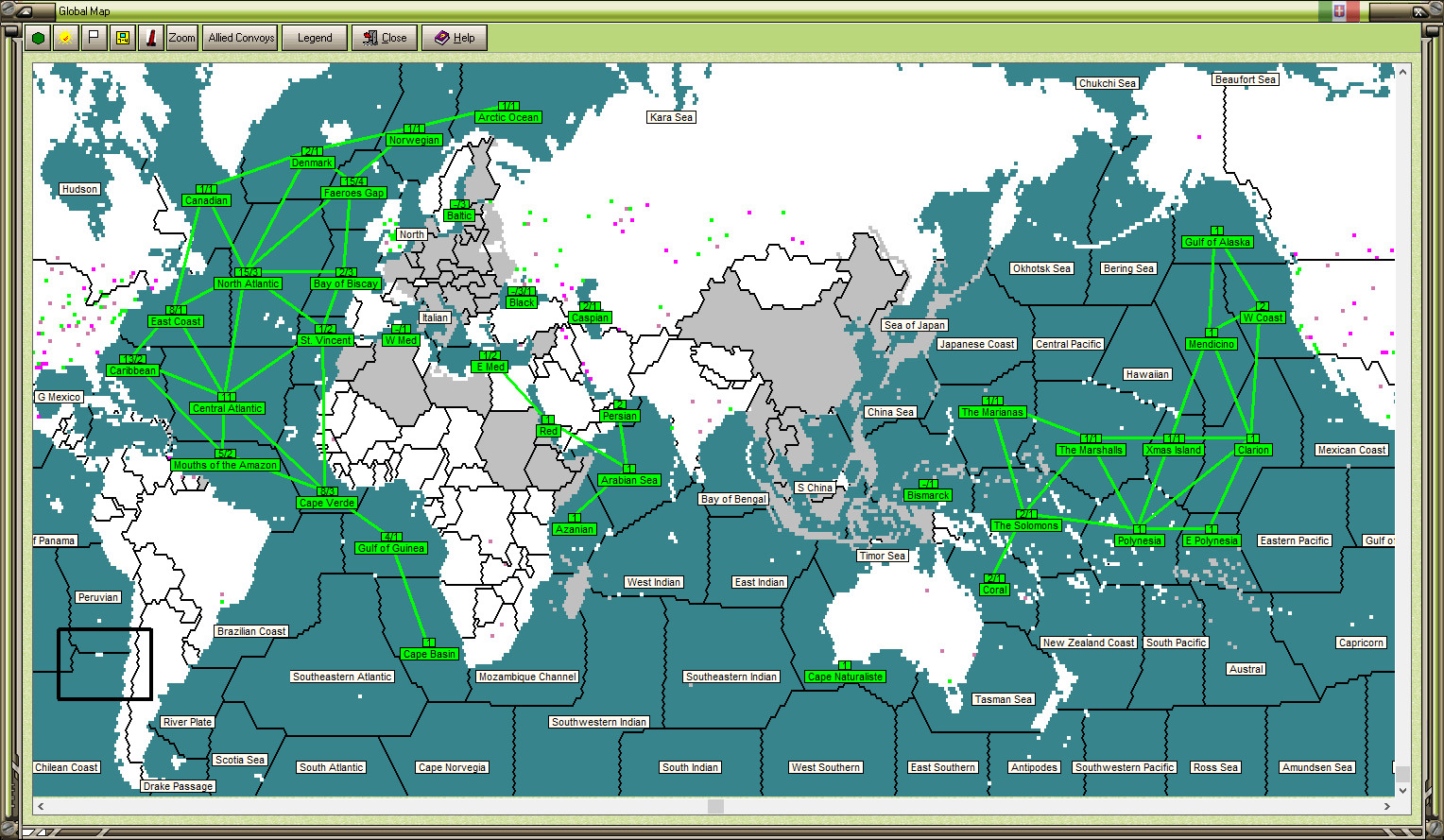Click the vertical scrollbar up arrow
The height and width of the screenshot is (840, 1444).
click(1402, 72)
